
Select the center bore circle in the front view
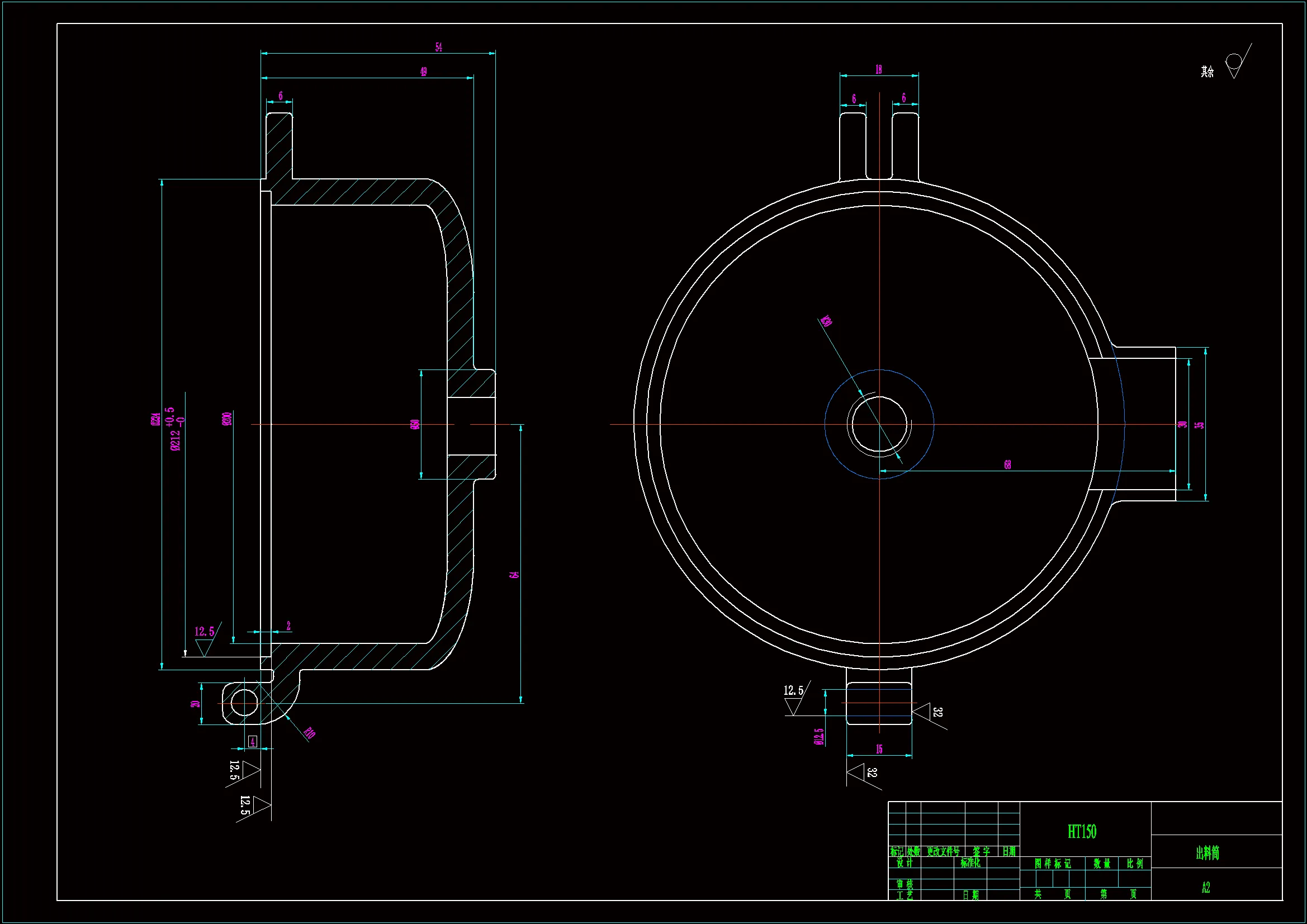point(879,424)
